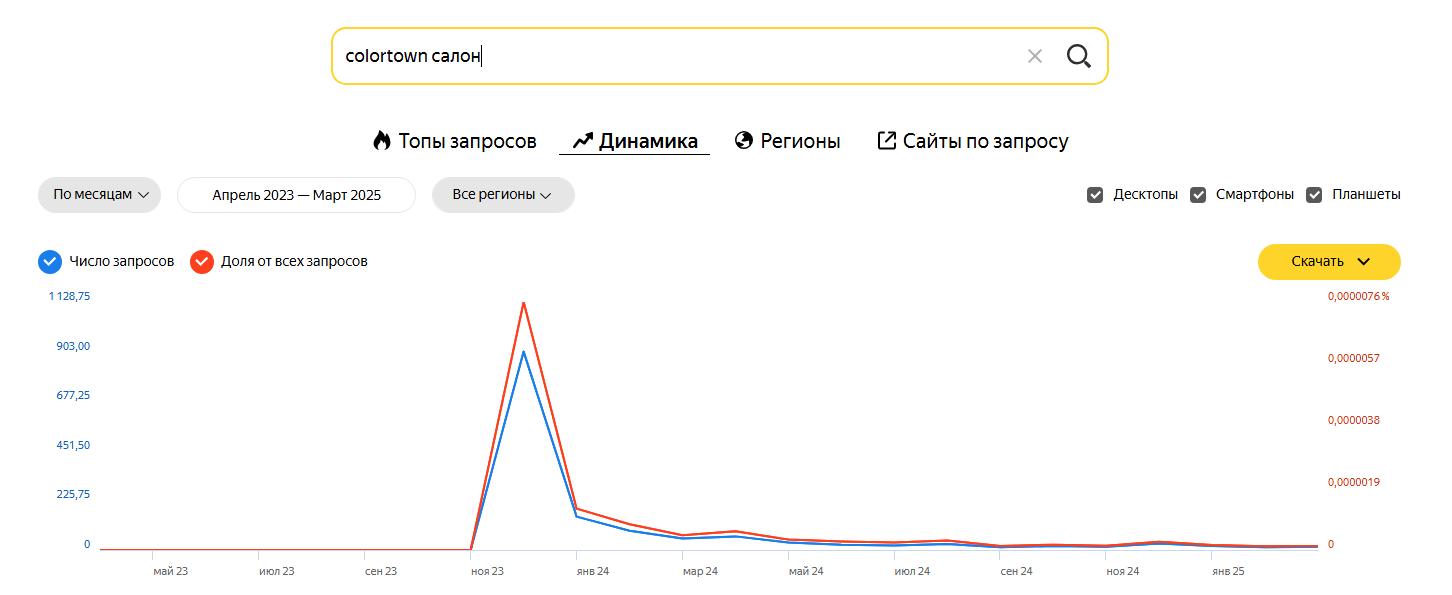1452x595 pixels.
Task: Click the magnifying glass search icon
Action: [1078, 56]
